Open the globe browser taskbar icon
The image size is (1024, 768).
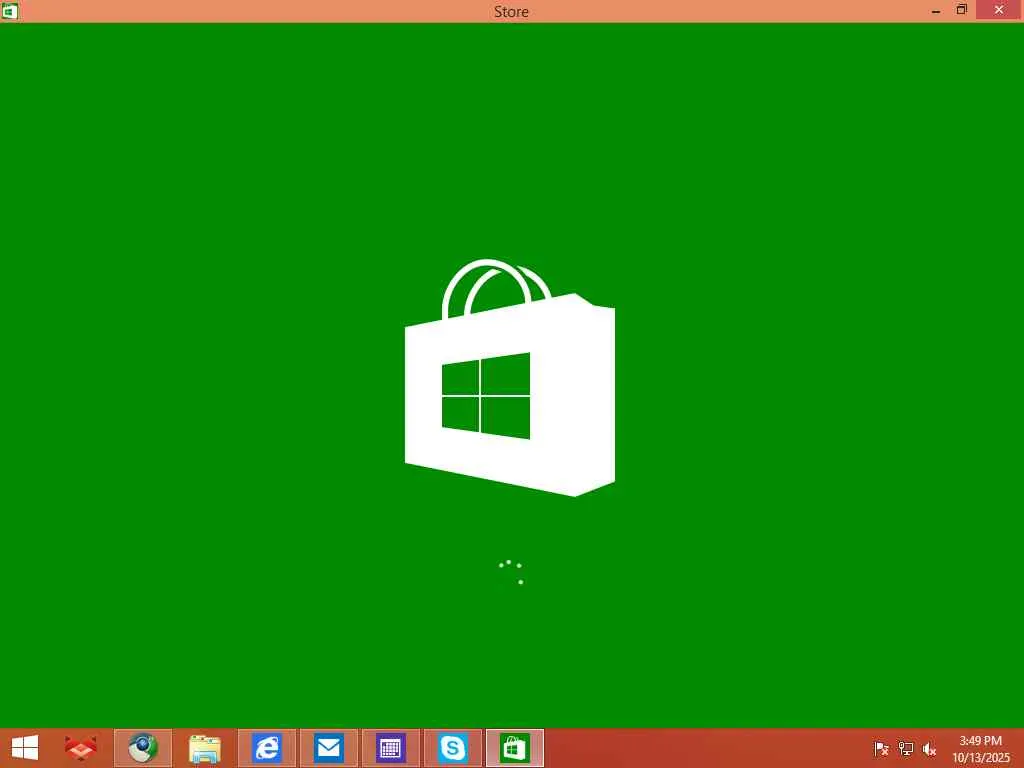(143, 748)
